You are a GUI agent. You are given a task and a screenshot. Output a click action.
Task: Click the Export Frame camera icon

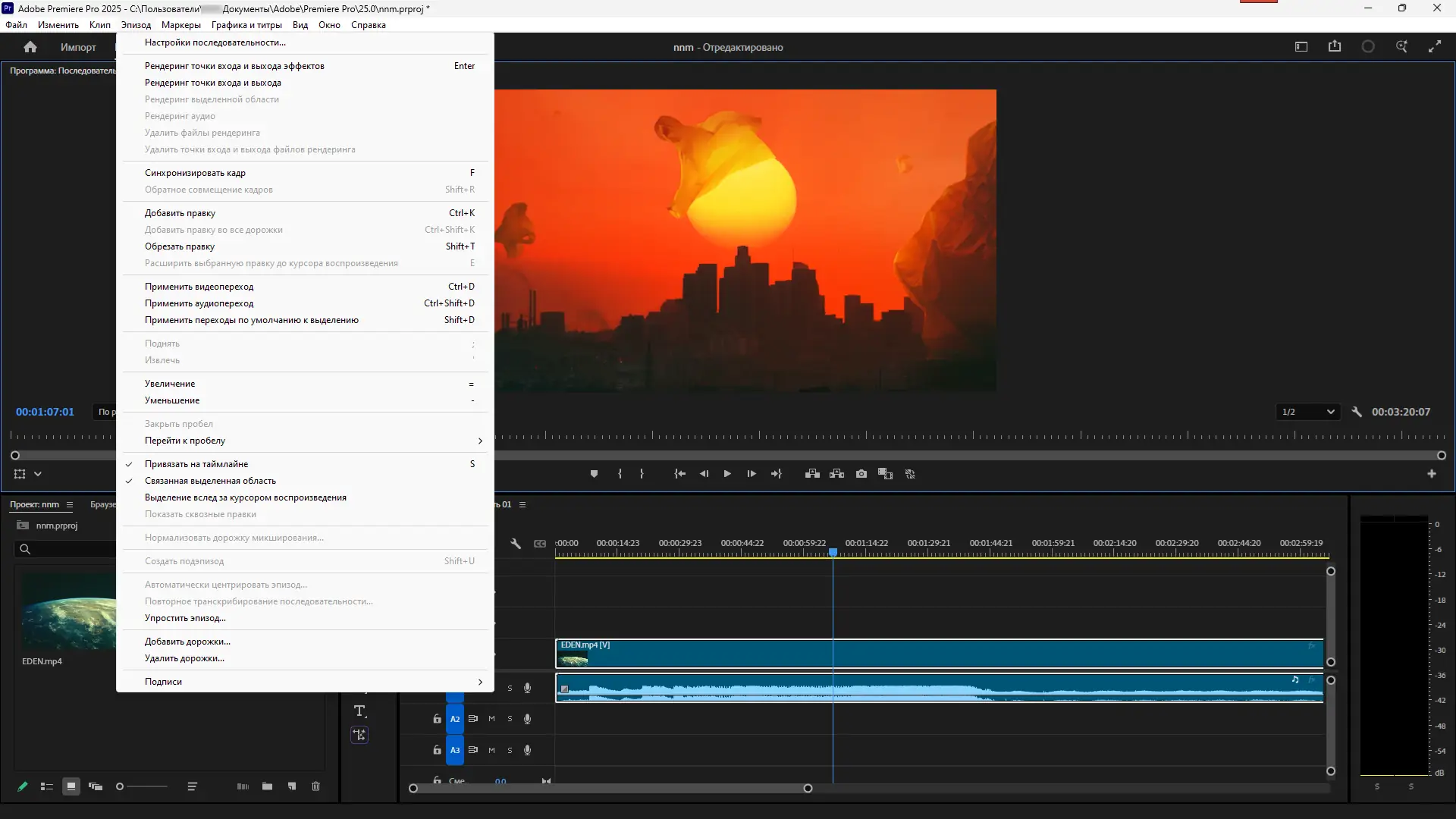coord(861,474)
